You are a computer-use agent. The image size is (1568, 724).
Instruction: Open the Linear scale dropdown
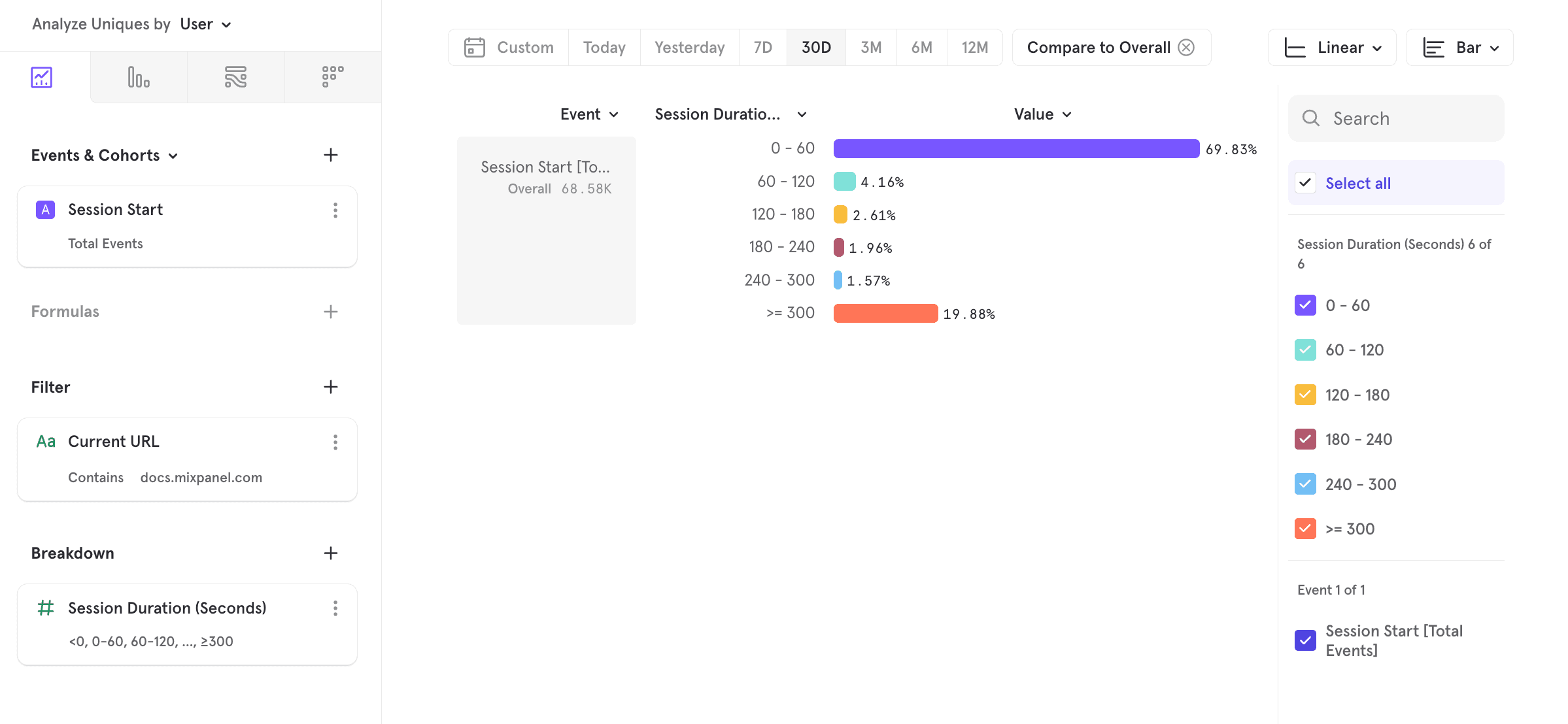tap(1332, 48)
